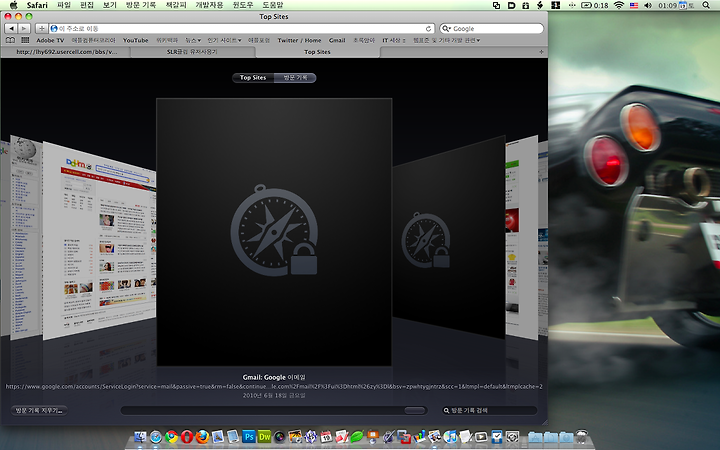The width and height of the screenshot is (720, 450).
Task: Open iPhoto from the dock
Action: (x=295, y=436)
